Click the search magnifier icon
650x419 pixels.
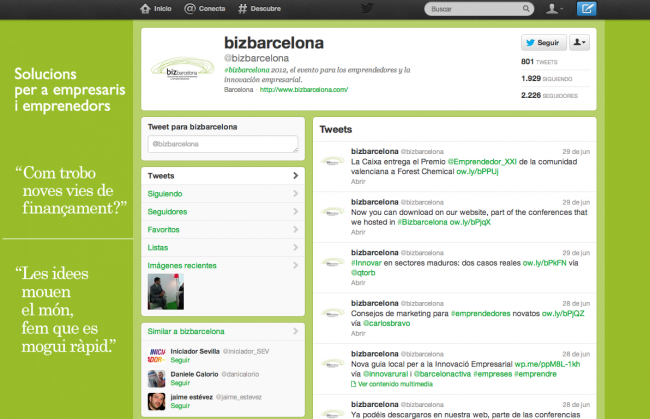pos(526,9)
